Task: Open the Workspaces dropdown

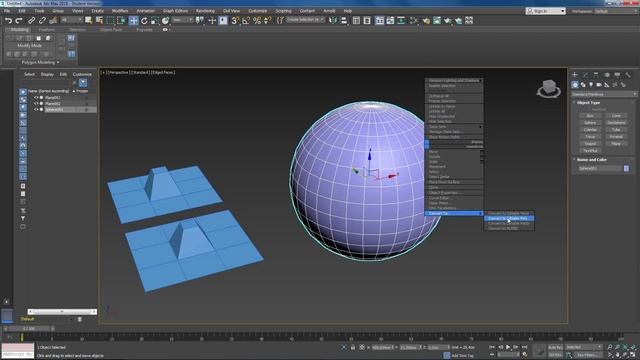Action: click(x=616, y=11)
